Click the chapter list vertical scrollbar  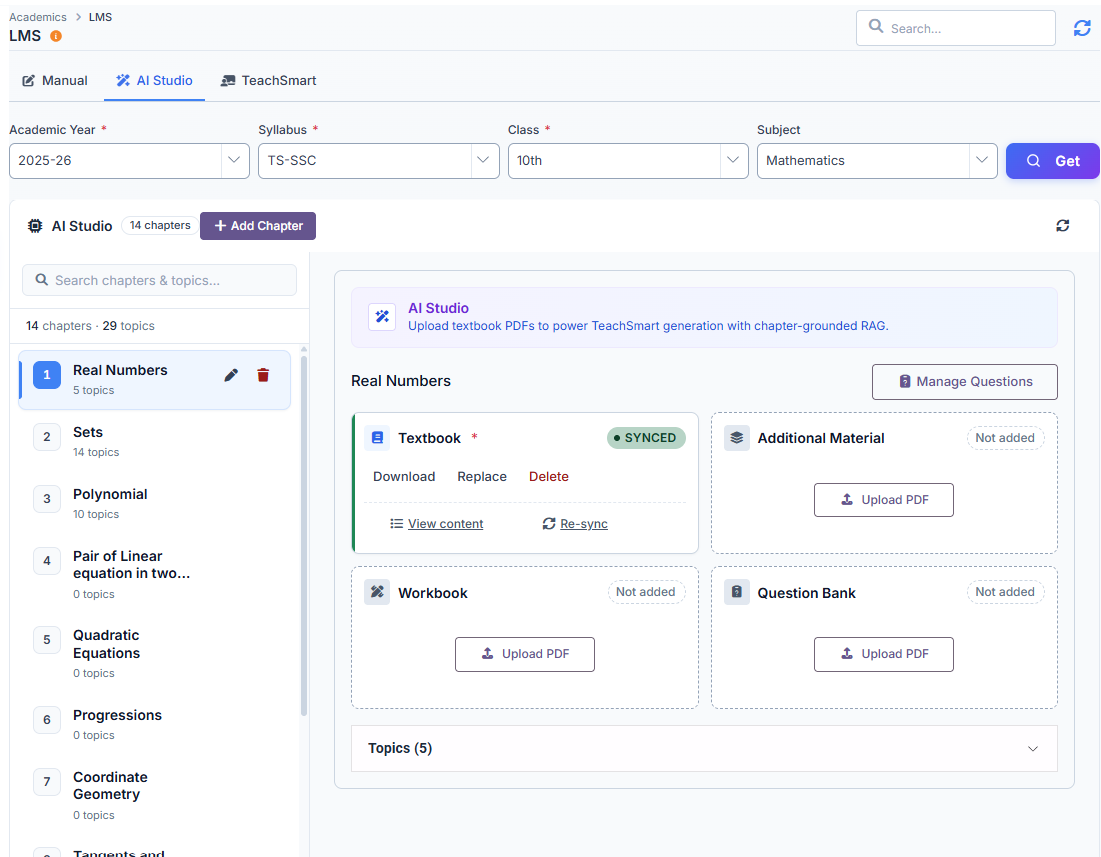pos(303,535)
